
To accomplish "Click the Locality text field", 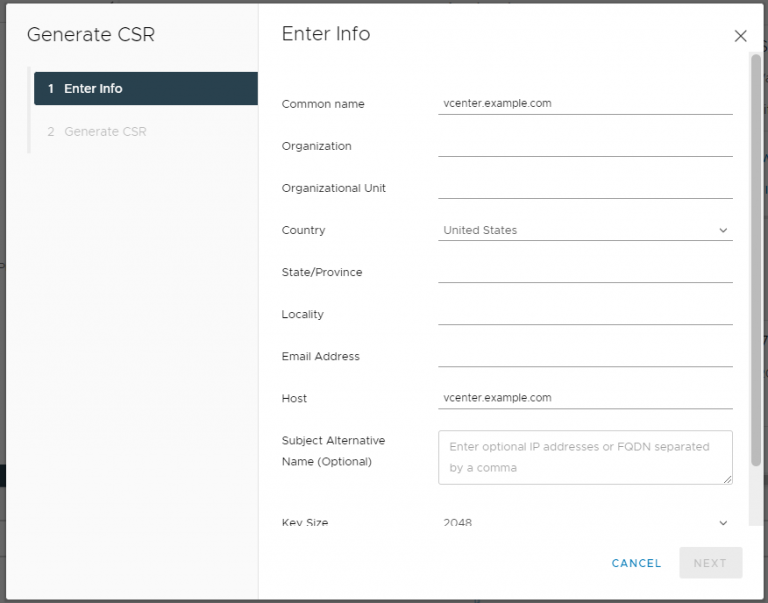I will pos(584,313).
